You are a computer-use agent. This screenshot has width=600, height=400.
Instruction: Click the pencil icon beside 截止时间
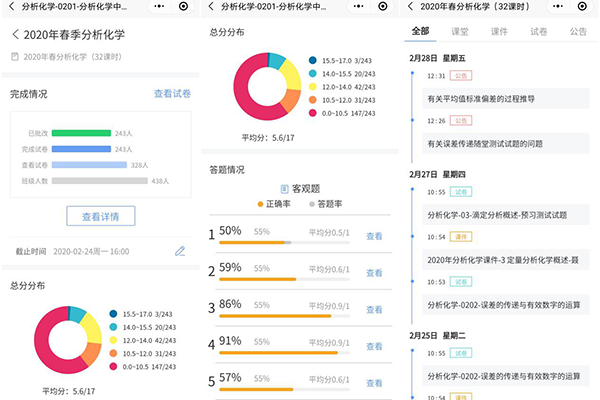click(180, 250)
